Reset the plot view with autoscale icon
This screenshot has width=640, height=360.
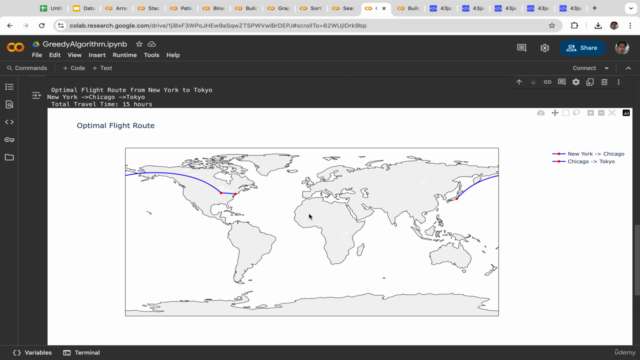pyautogui.click(x=612, y=113)
